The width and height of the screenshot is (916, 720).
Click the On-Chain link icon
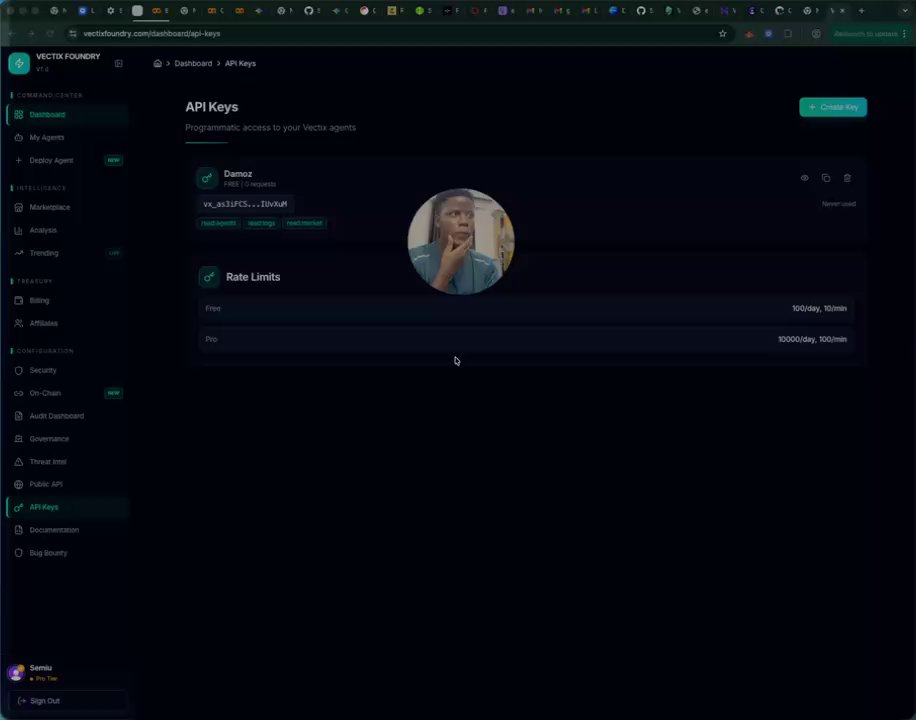[x=19, y=393]
